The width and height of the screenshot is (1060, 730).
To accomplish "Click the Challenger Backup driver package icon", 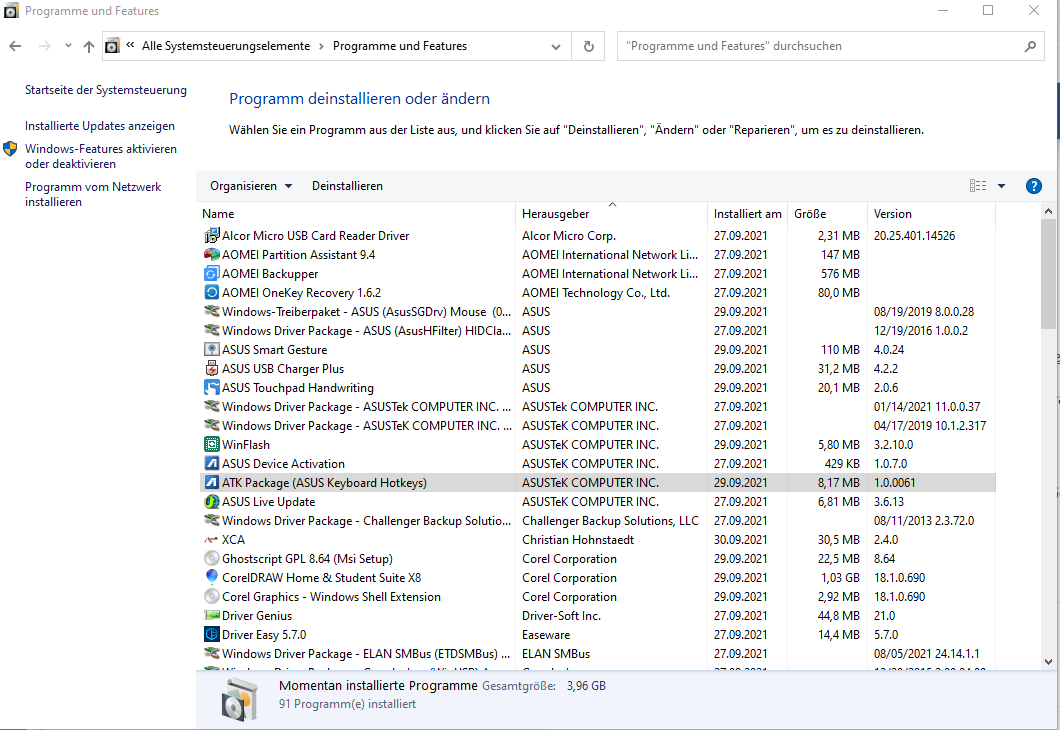I will coord(212,520).
